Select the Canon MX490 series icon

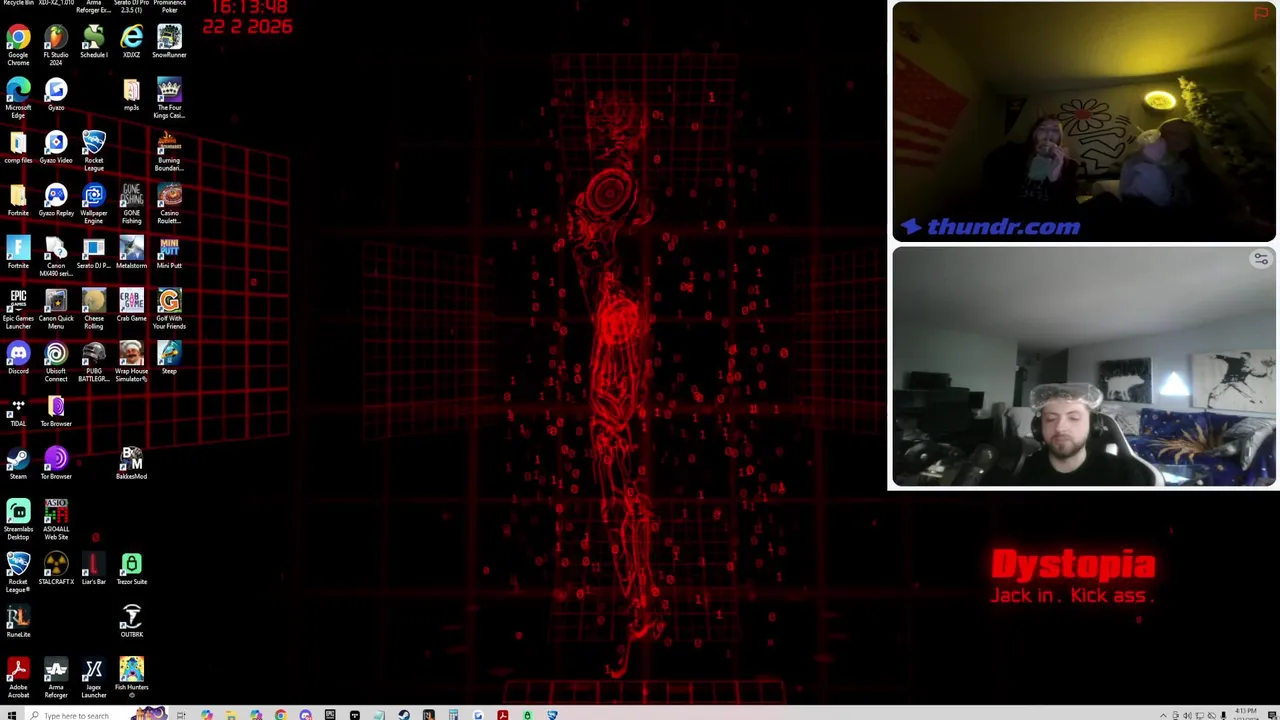(x=56, y=257)
